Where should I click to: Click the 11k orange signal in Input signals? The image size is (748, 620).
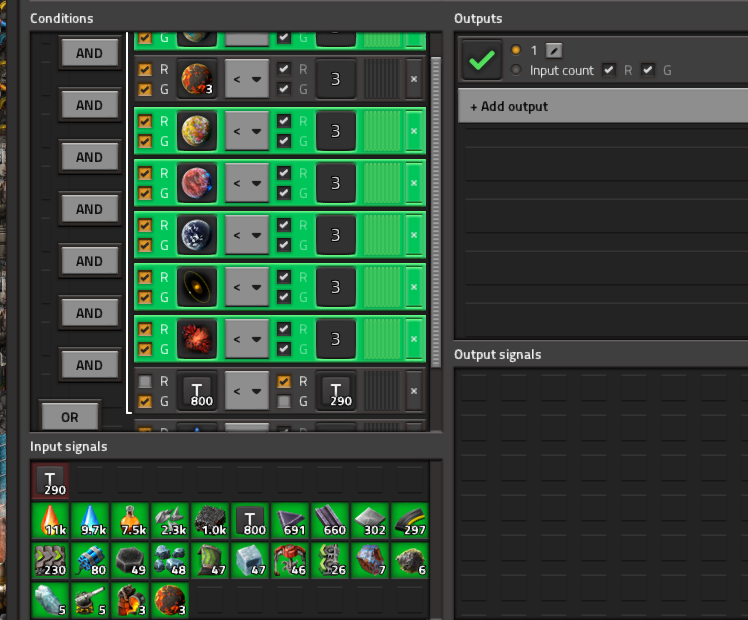pyautogui.click(x=50, y=521)
